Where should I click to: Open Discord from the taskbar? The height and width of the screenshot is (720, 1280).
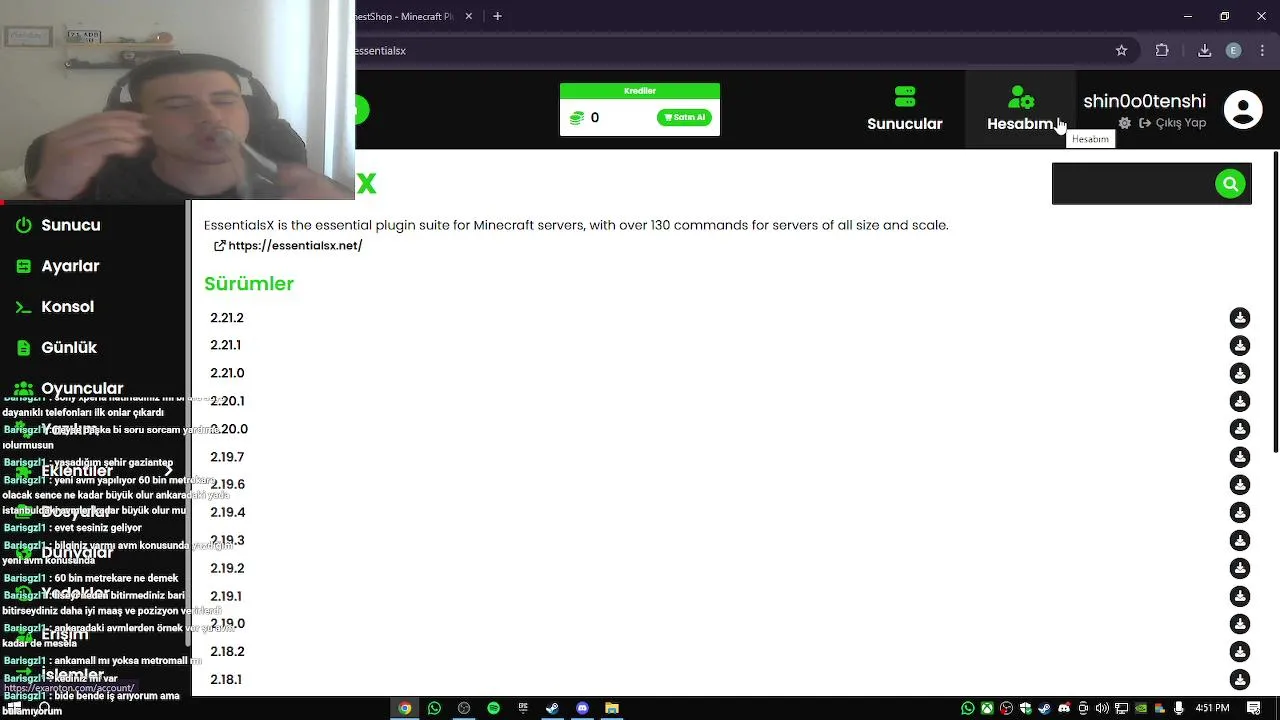[x=582, y=708]
